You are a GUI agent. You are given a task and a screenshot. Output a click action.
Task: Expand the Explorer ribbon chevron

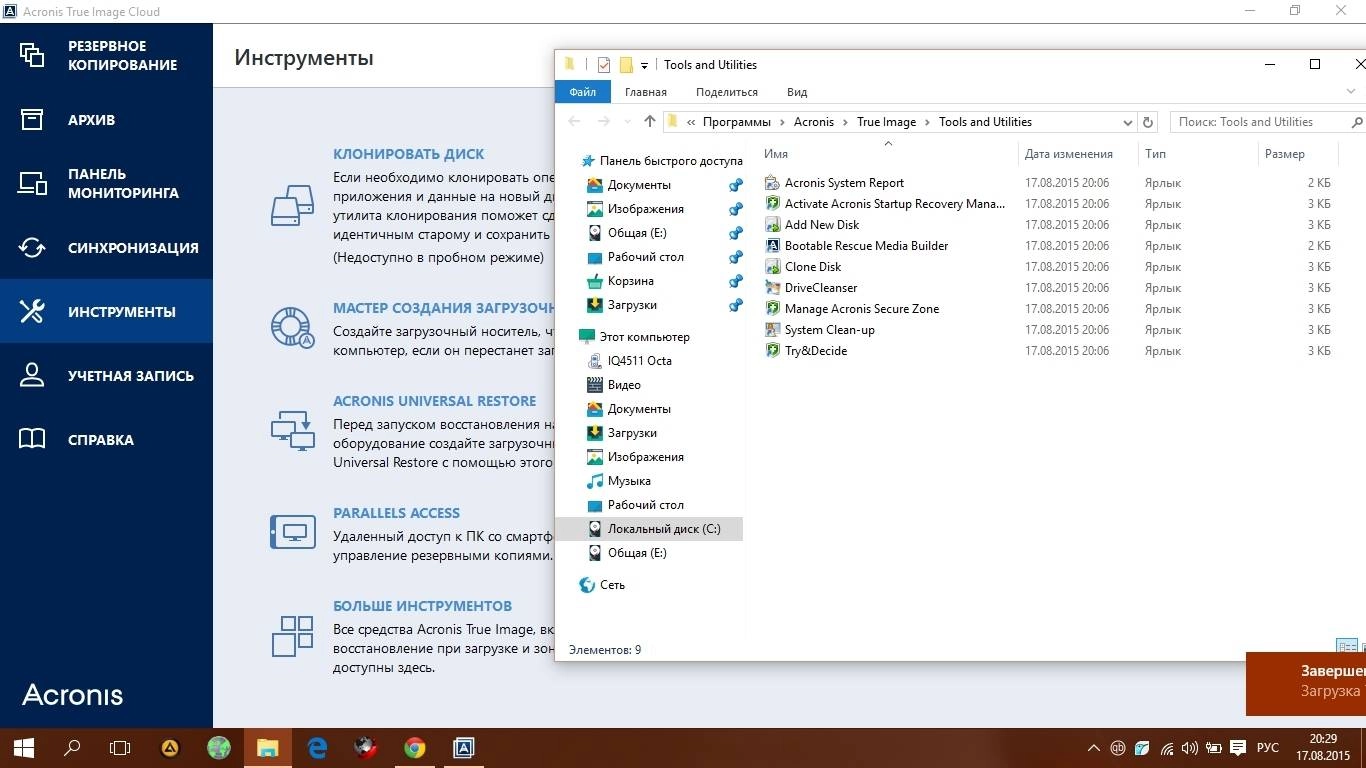coord(1351,92)
